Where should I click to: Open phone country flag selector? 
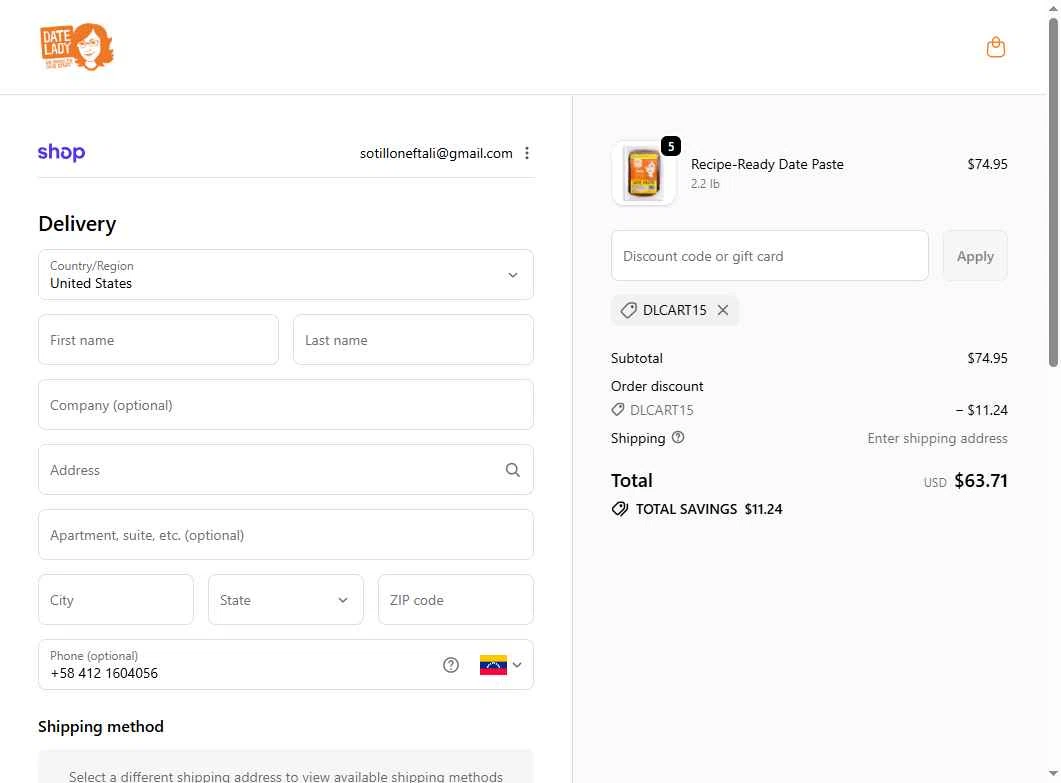(500, 665)
